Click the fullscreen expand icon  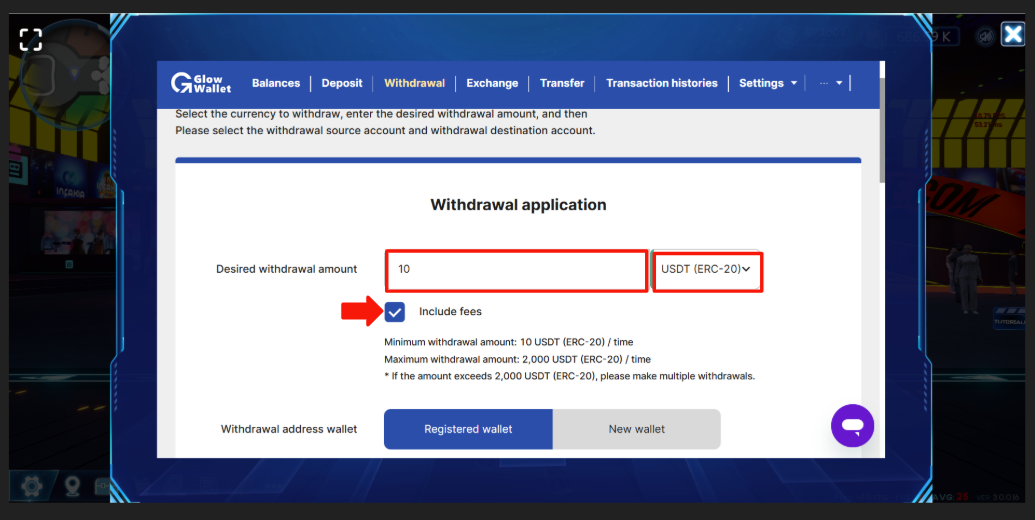pos(30,40)
